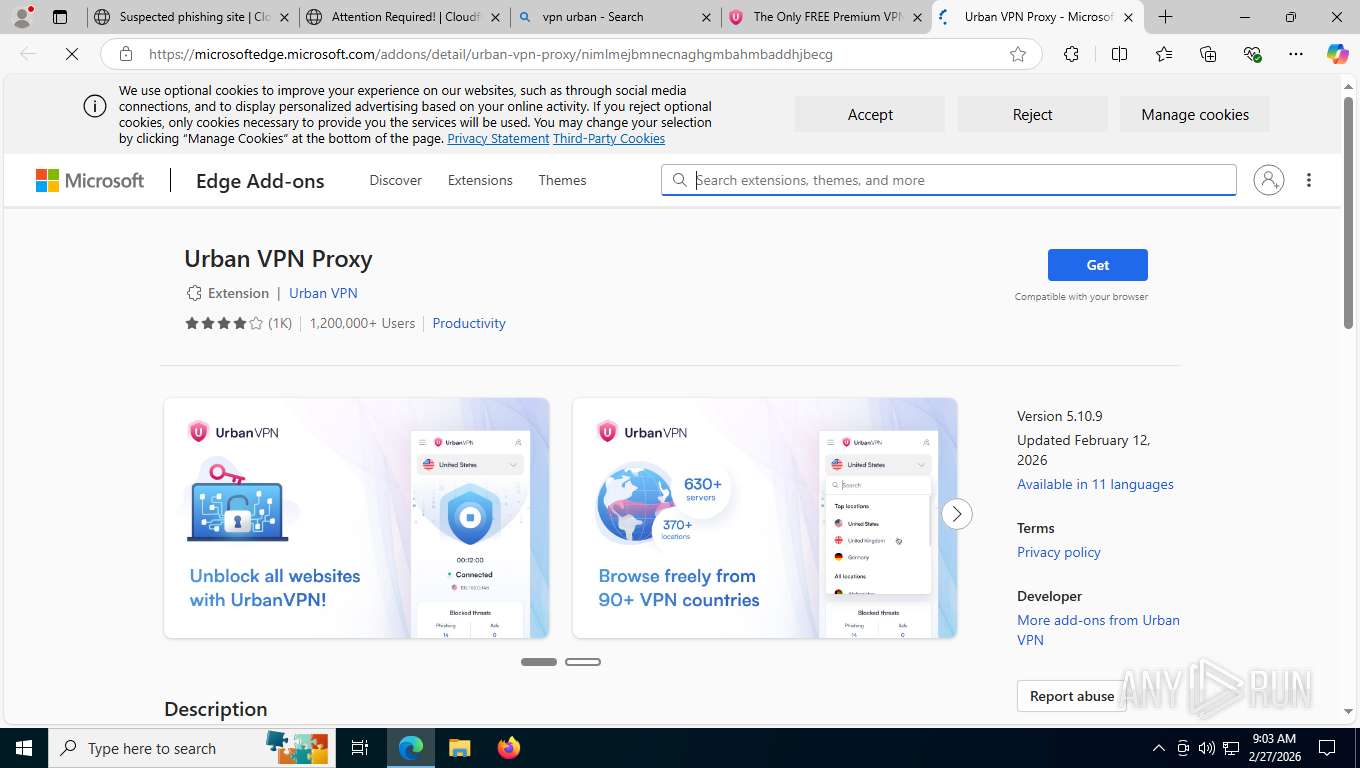Open a new browser tab
Screen dimensions: 1360x768
pos(1165,17)
